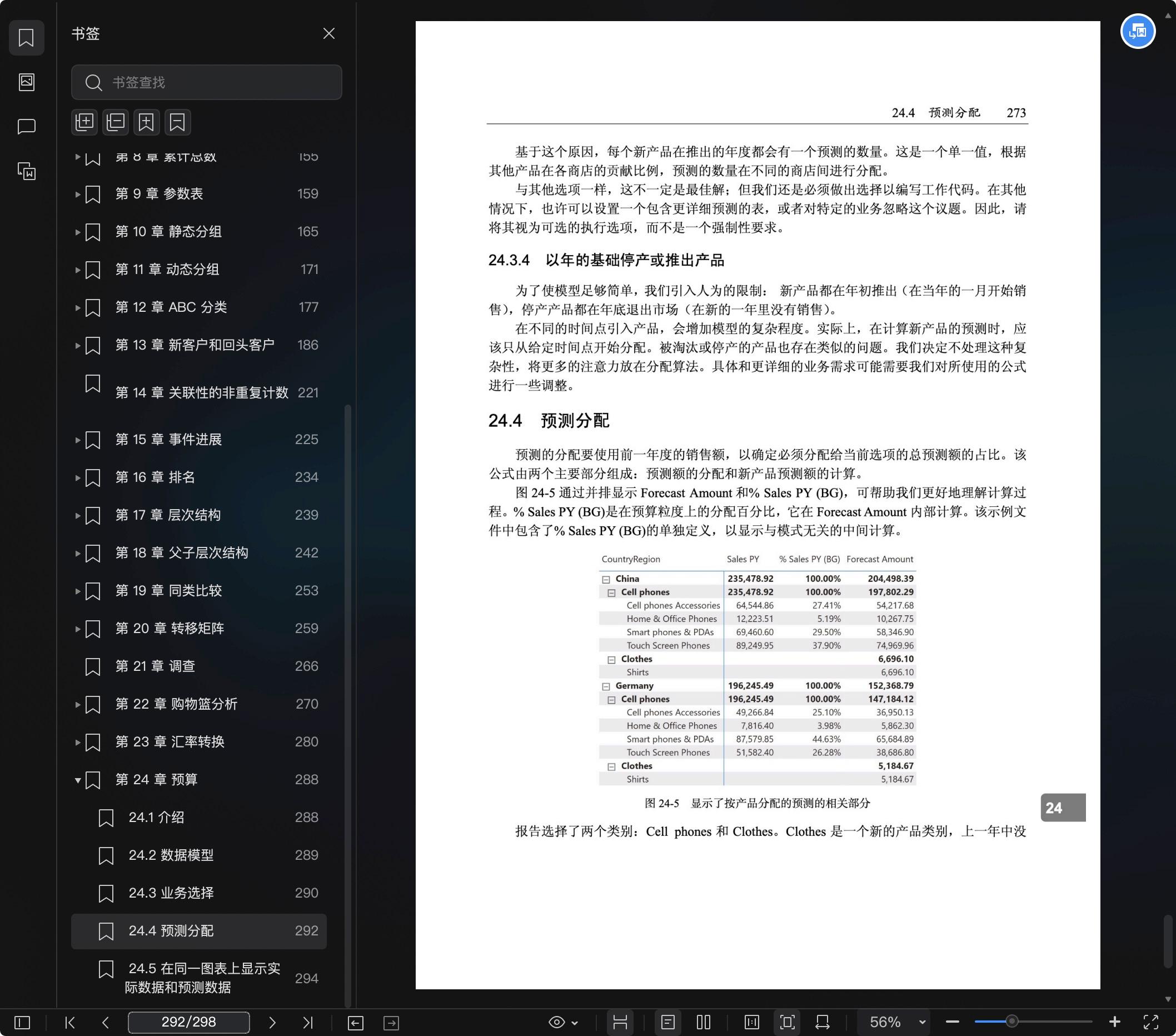
Task: Open bookmark 第 14 章 关联性的非重复计数
Action: click(x=199, y=393)
